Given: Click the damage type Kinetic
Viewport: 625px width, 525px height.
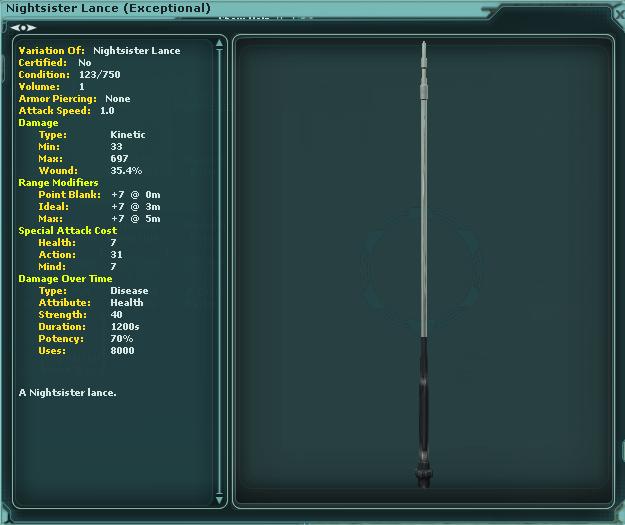Looking at the screenshot, I should tap(128, 135).
